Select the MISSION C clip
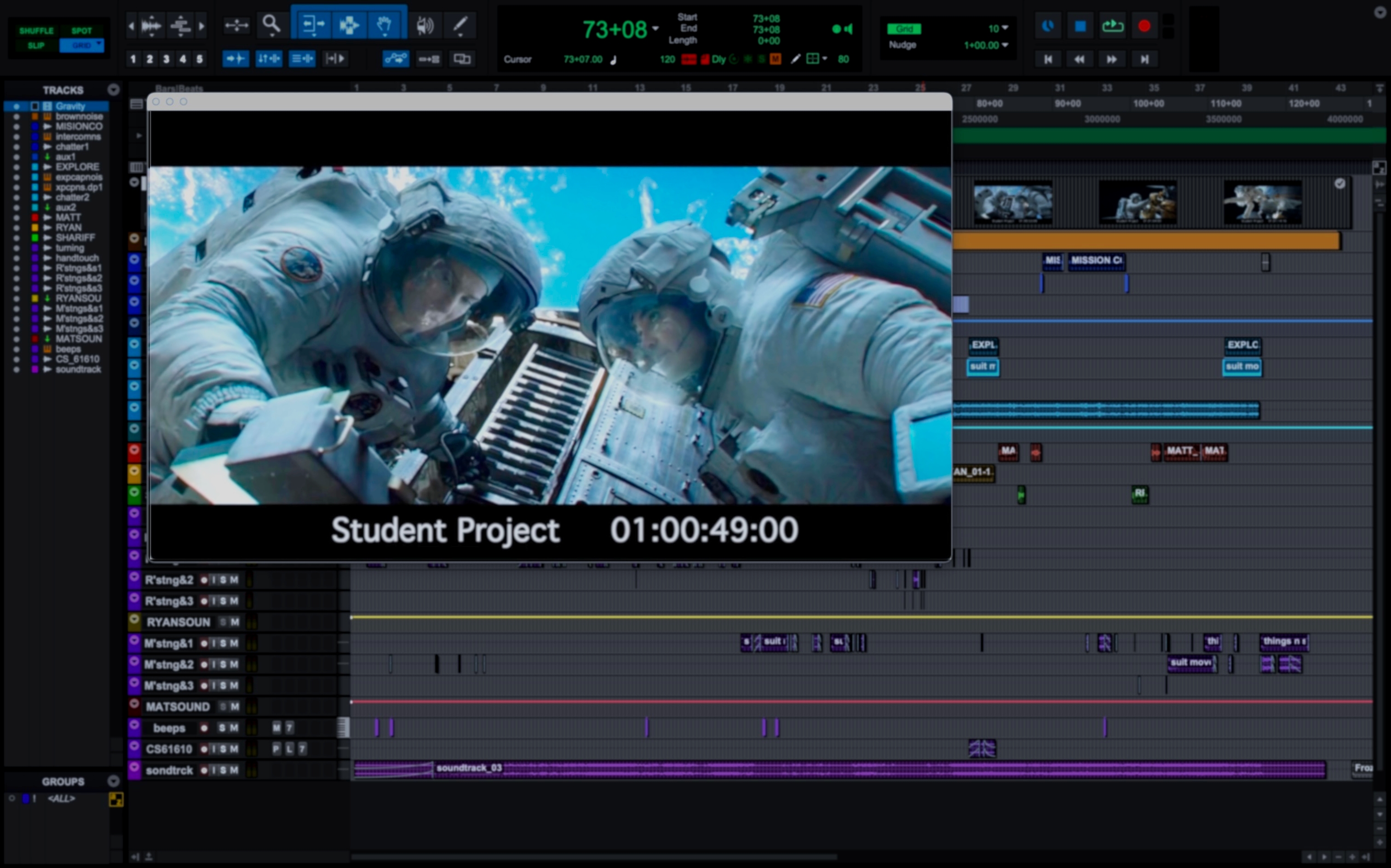This screenshot has height=868, width=1391. click(1096, 261)
